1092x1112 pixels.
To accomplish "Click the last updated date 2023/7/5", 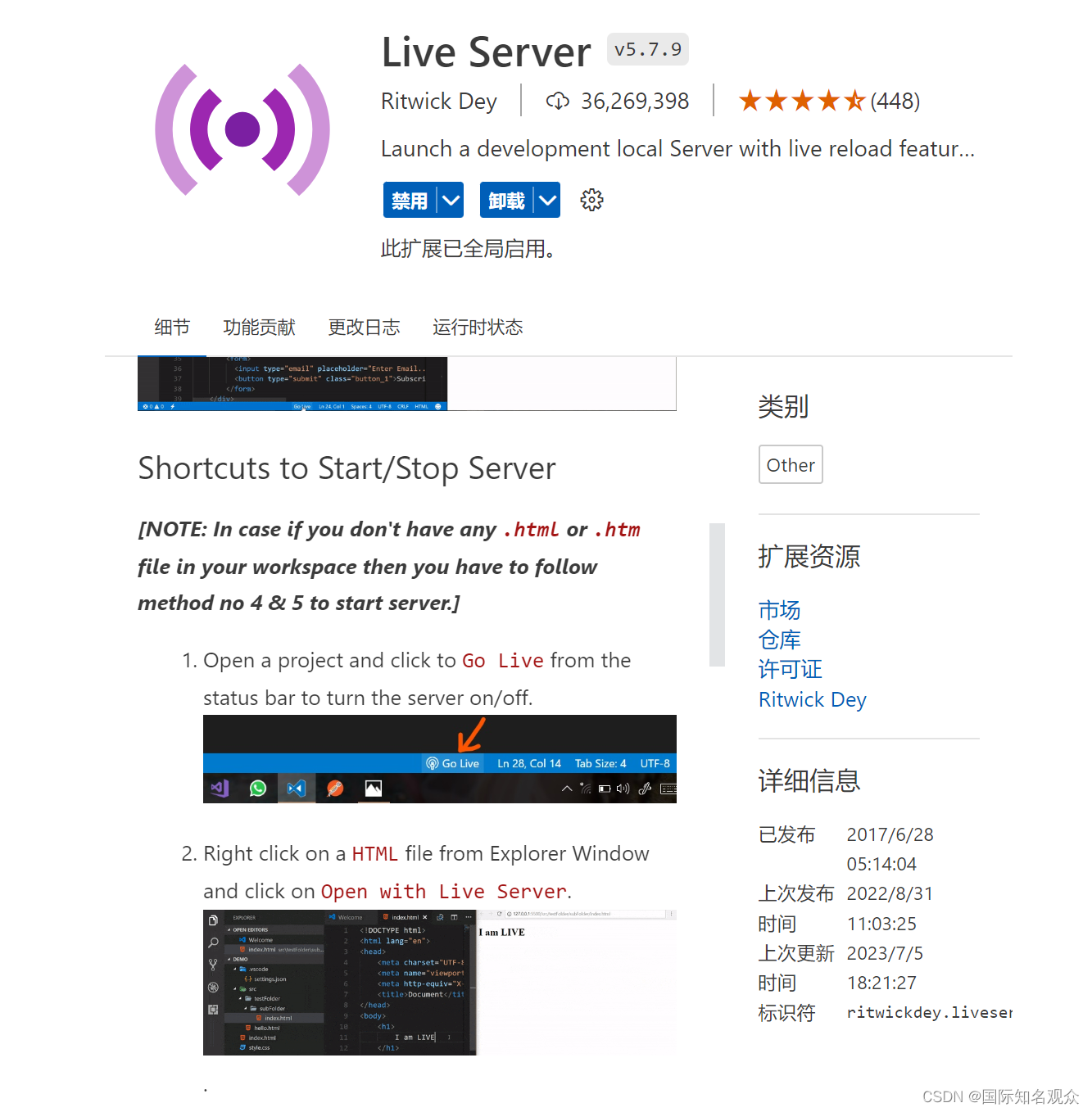I will (x=885, y=953).
